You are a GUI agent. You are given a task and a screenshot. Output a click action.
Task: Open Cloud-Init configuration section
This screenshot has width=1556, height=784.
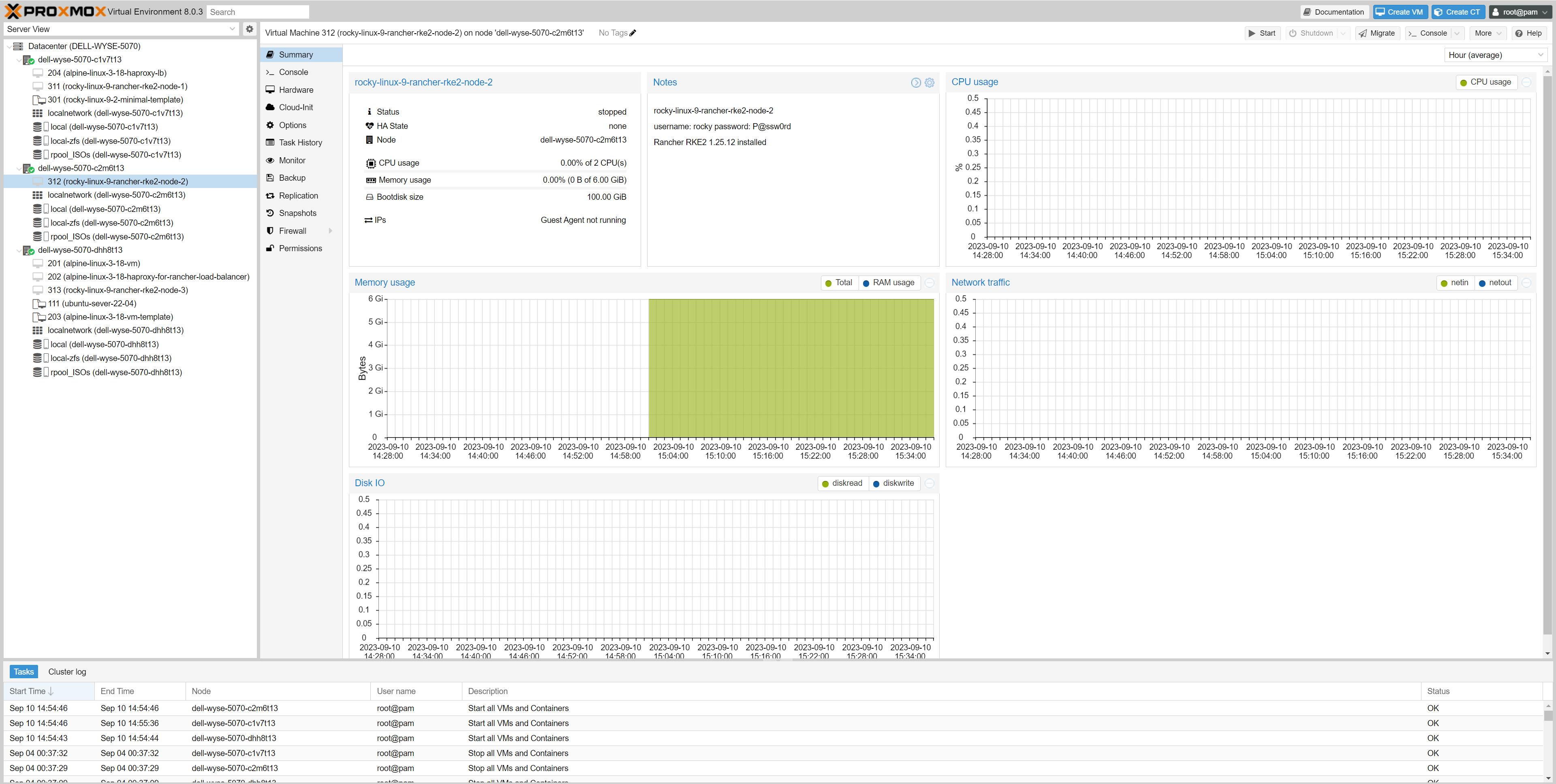[295, 107]
